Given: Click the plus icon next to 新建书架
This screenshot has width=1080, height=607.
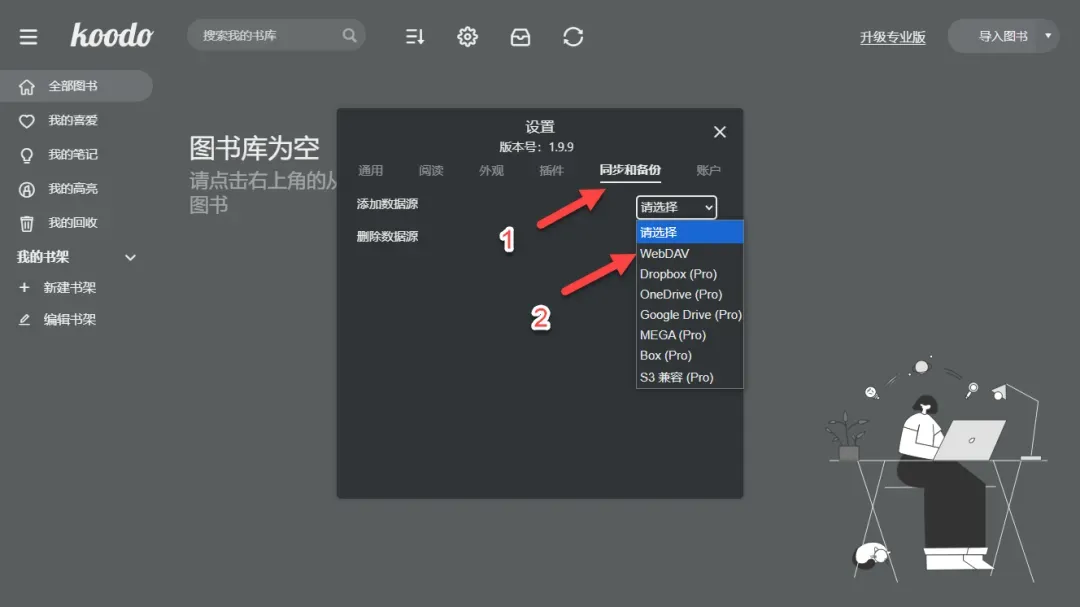Looking at the screenshot, I should point(23,288).
